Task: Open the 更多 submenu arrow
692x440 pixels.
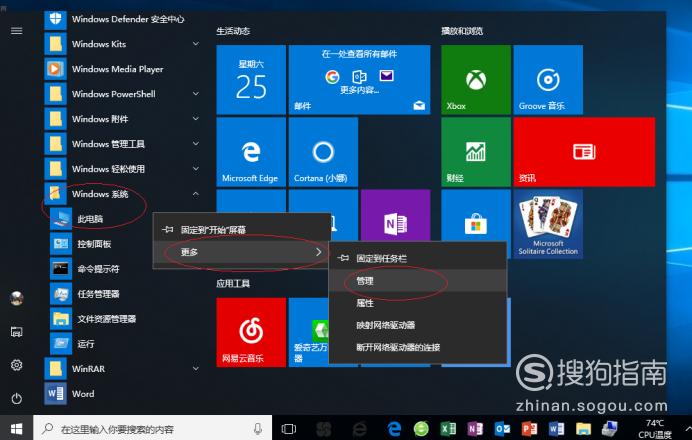Action: (319, 252)
